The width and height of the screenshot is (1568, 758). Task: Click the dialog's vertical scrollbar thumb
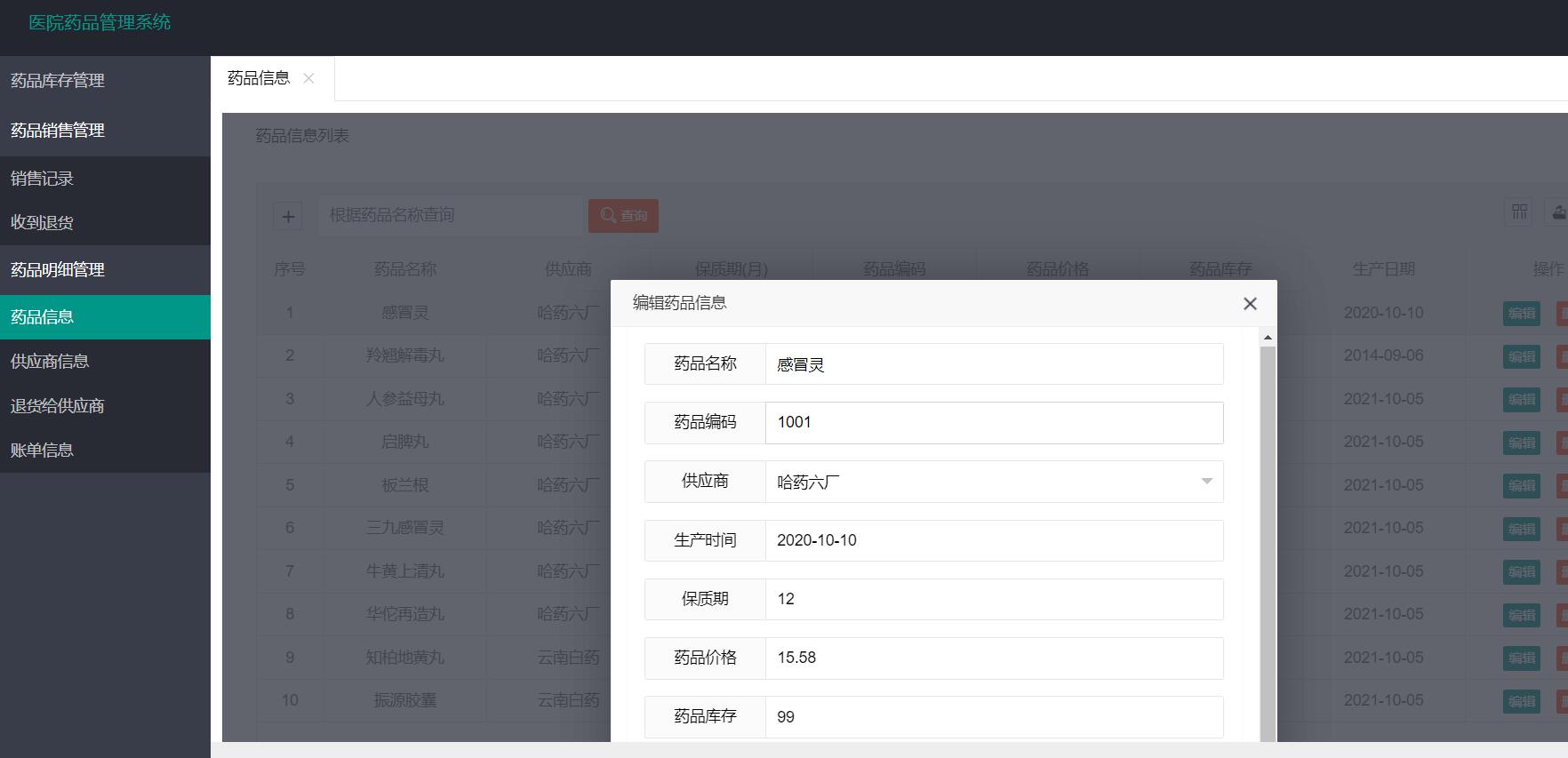[1268, 542]
